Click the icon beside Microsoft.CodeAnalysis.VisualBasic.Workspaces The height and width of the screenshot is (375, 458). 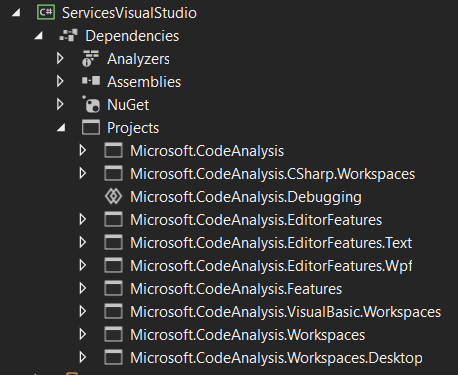[x=113, y=311]
